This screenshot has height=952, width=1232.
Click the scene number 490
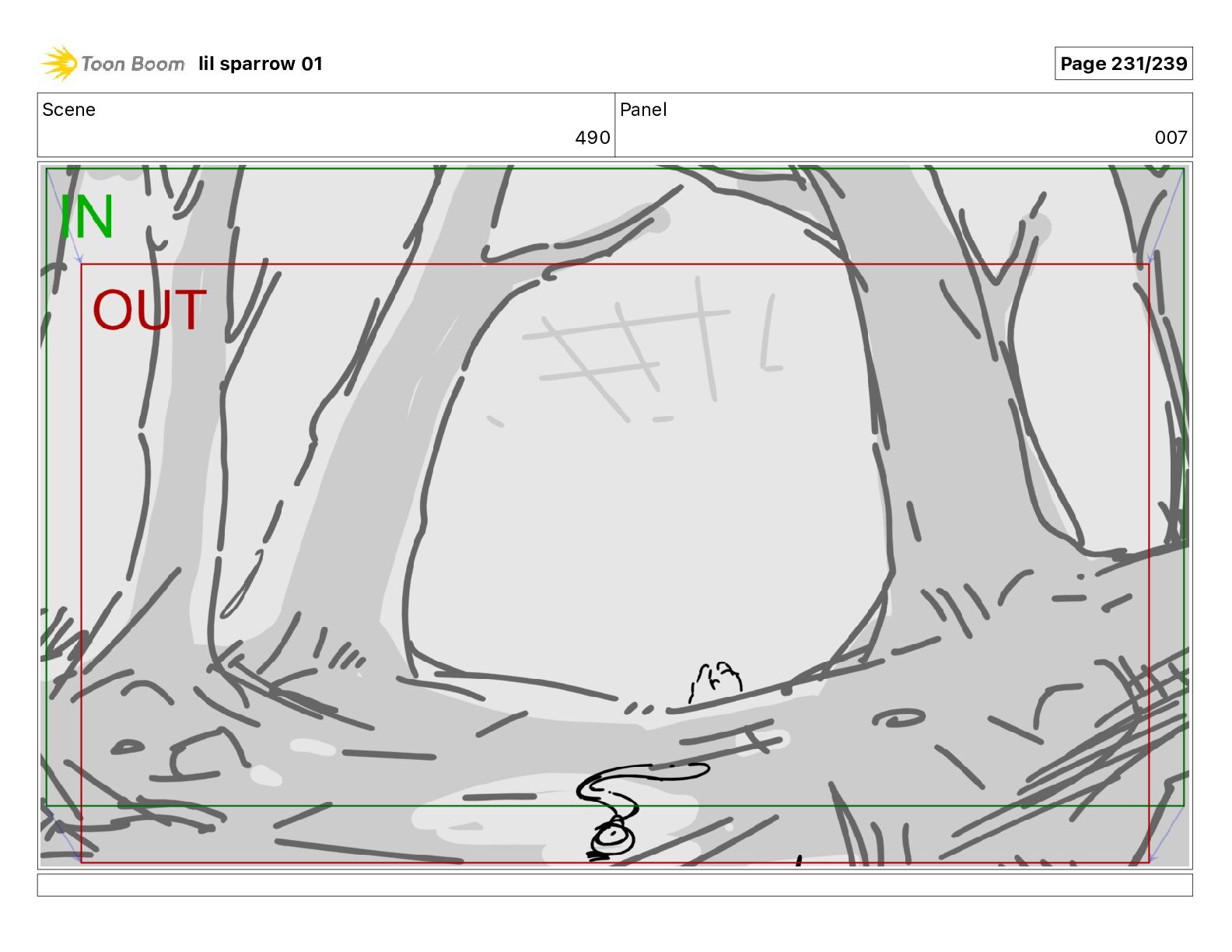point(592,138)
